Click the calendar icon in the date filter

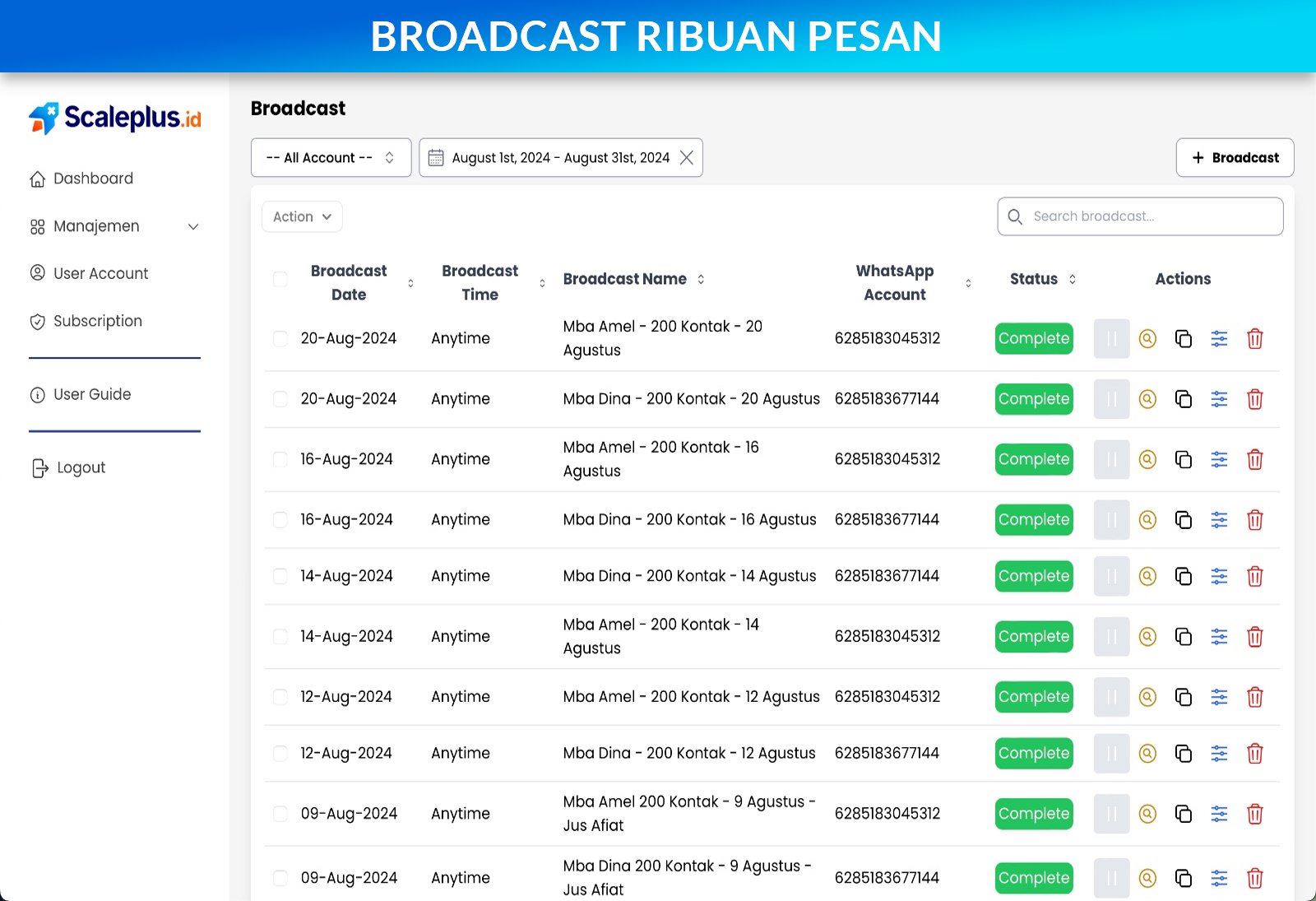[x=437, y=157]
